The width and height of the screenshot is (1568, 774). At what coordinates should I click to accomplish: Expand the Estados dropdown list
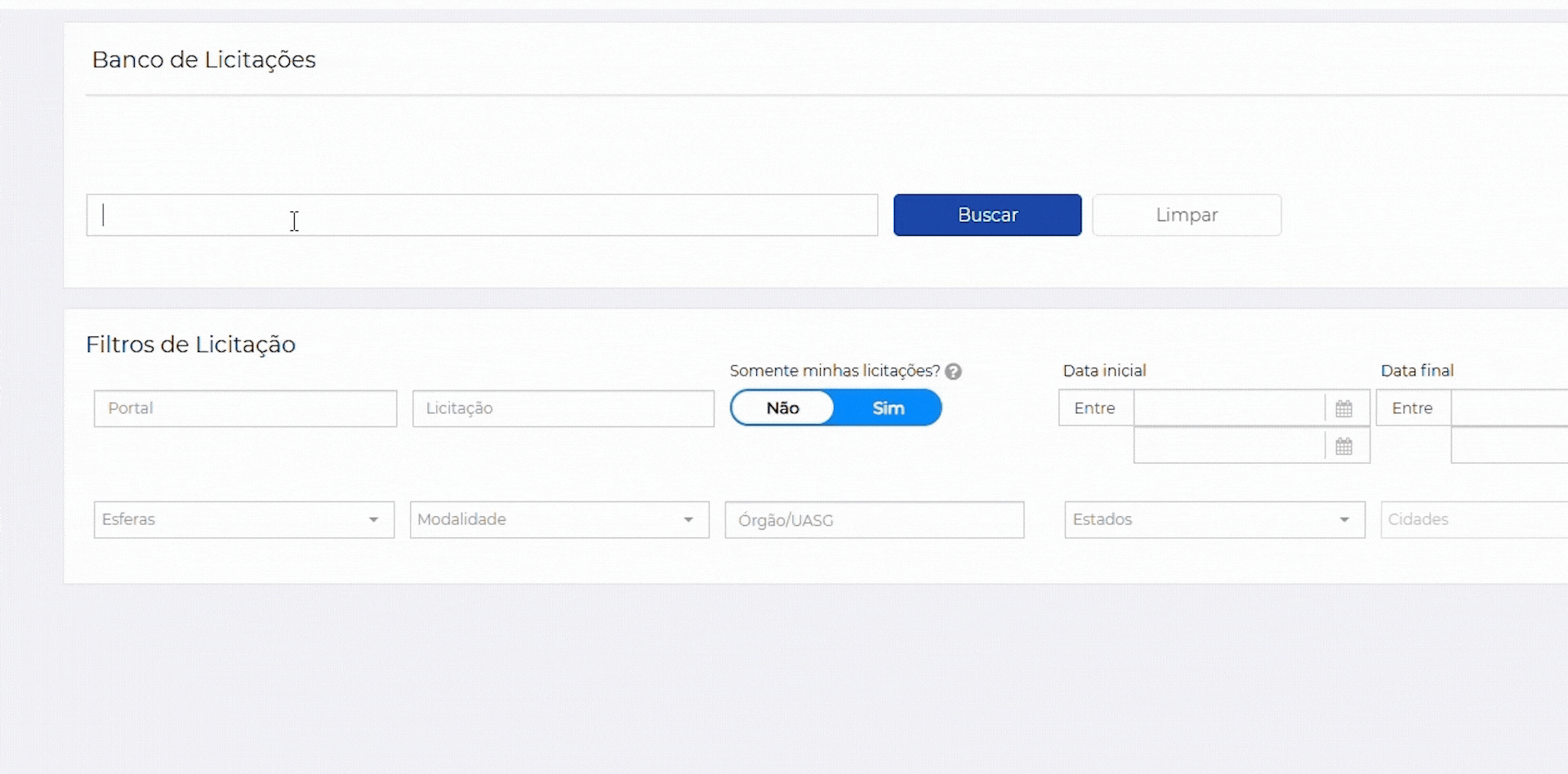[x=1214, y=520]
